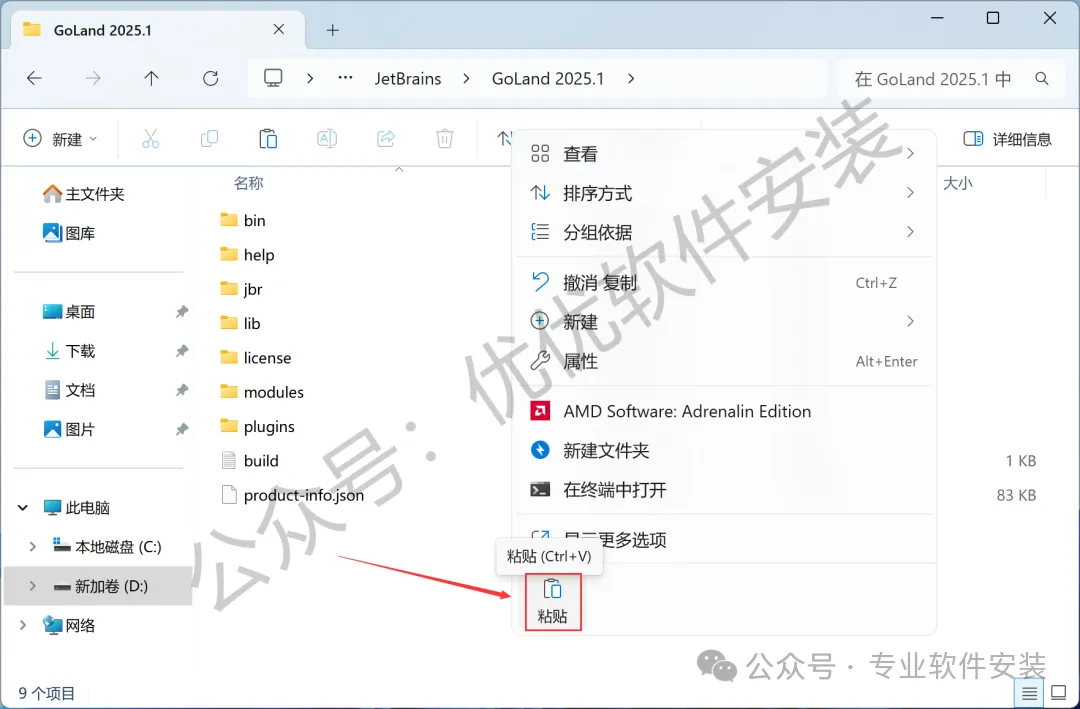Viewport: 1080px width, 709px height.
Task: Open a new tab with plus button
Action: 333,30
